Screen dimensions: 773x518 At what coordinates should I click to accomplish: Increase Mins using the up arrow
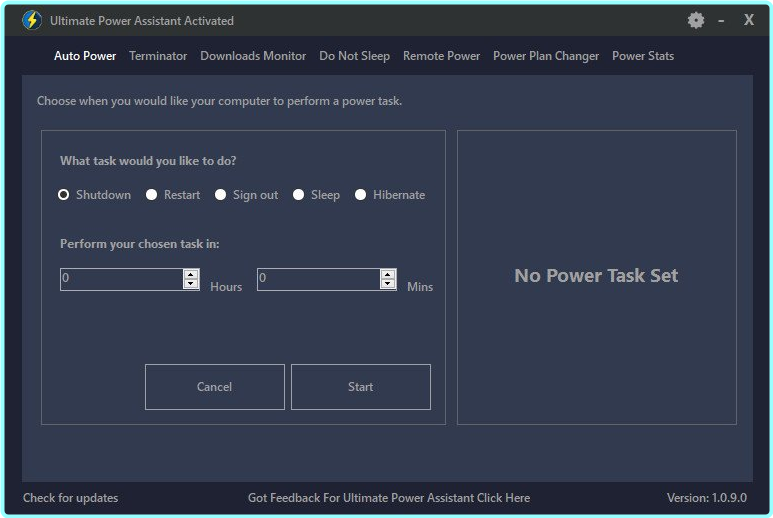[x=388, y=274]
